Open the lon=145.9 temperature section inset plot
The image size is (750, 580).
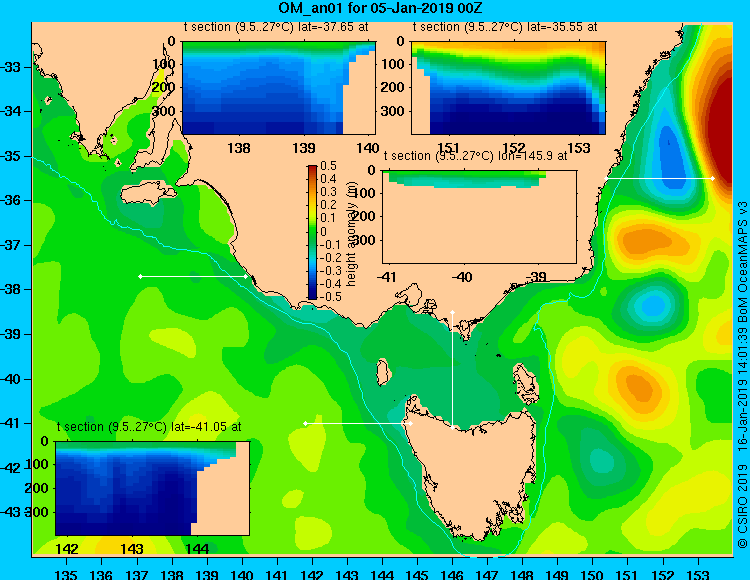pos(480,217)
